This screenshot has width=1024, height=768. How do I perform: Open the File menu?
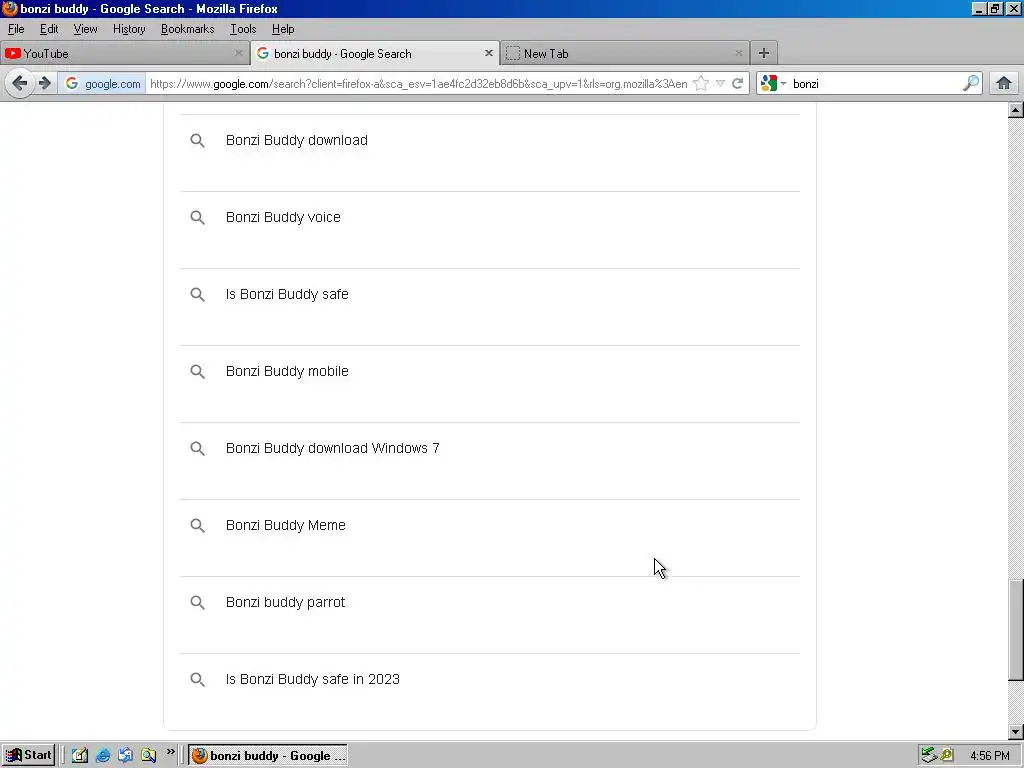point(16,29)
